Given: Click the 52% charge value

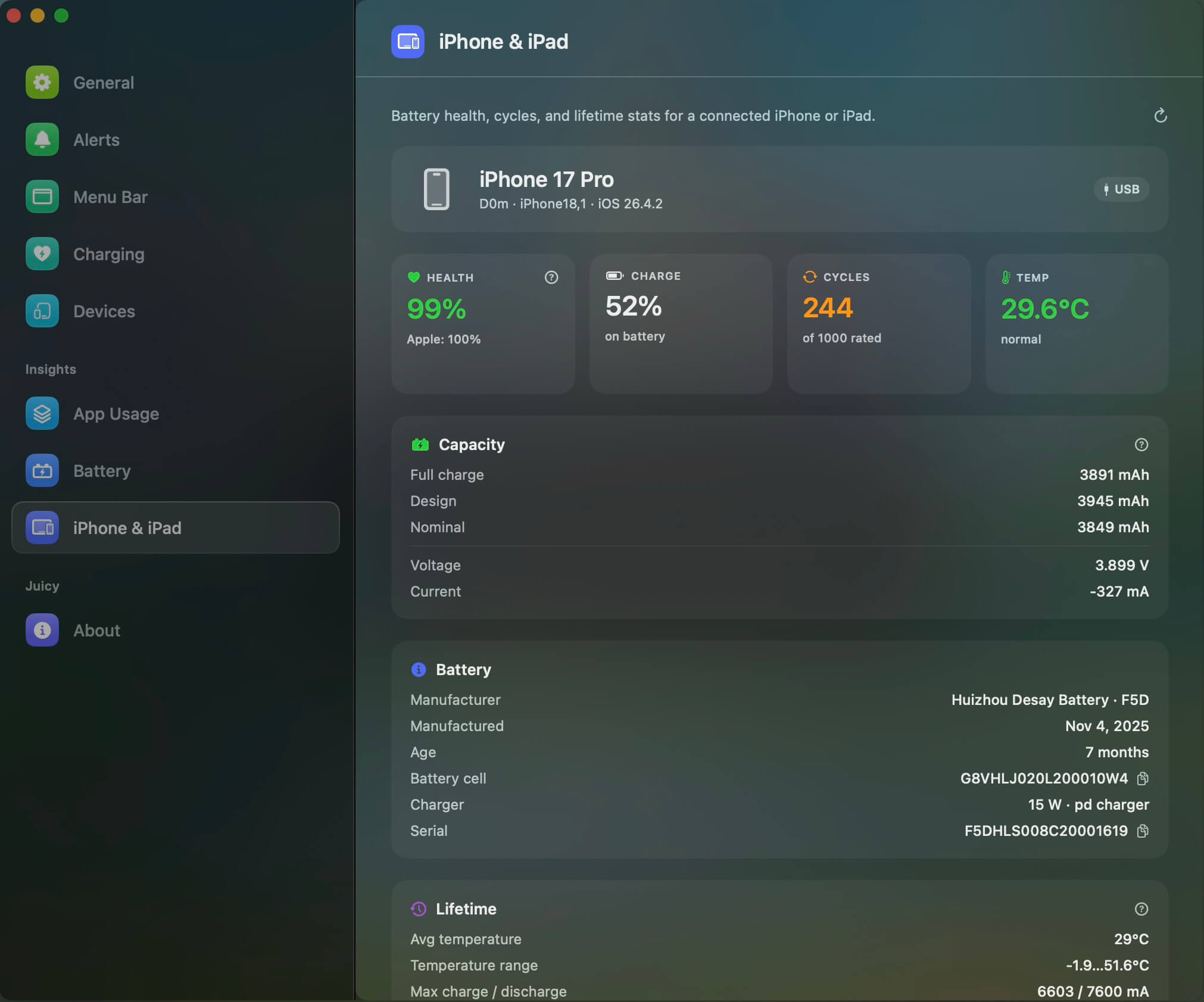Looking at the screenshot, I should (x=634, y=306).
